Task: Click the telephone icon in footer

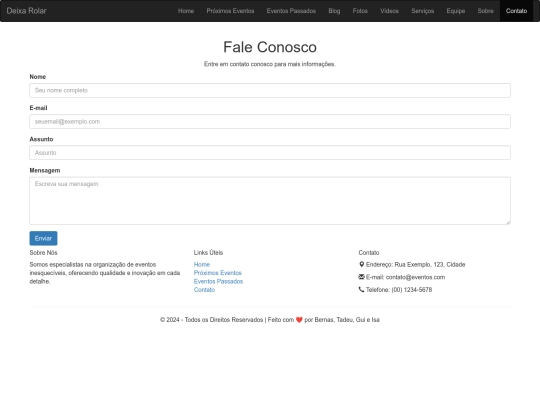Action: (361, 289)
